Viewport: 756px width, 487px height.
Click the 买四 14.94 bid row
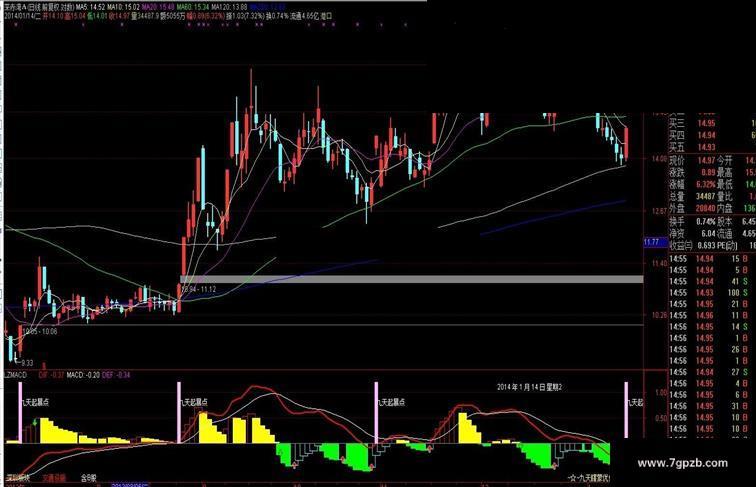point(693,135)
